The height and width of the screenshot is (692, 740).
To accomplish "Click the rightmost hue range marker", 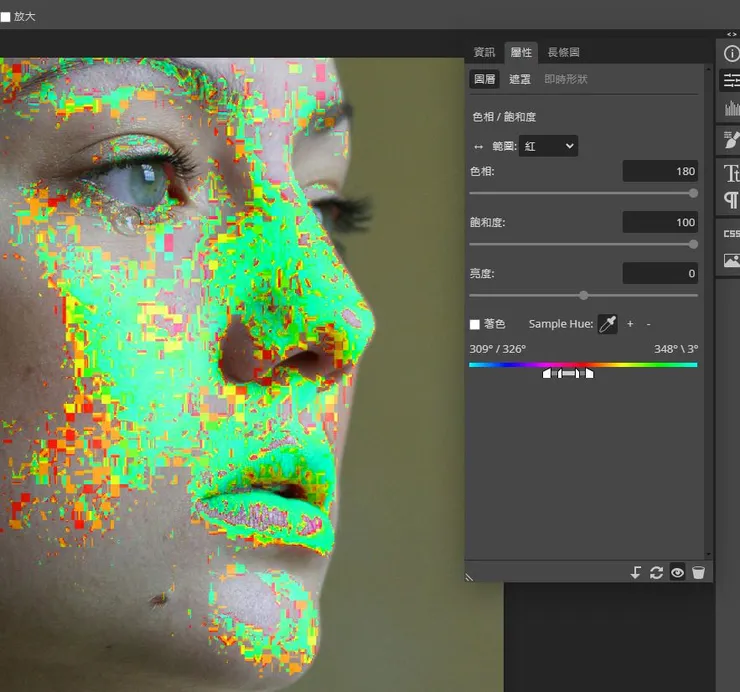I will [589, 374].
